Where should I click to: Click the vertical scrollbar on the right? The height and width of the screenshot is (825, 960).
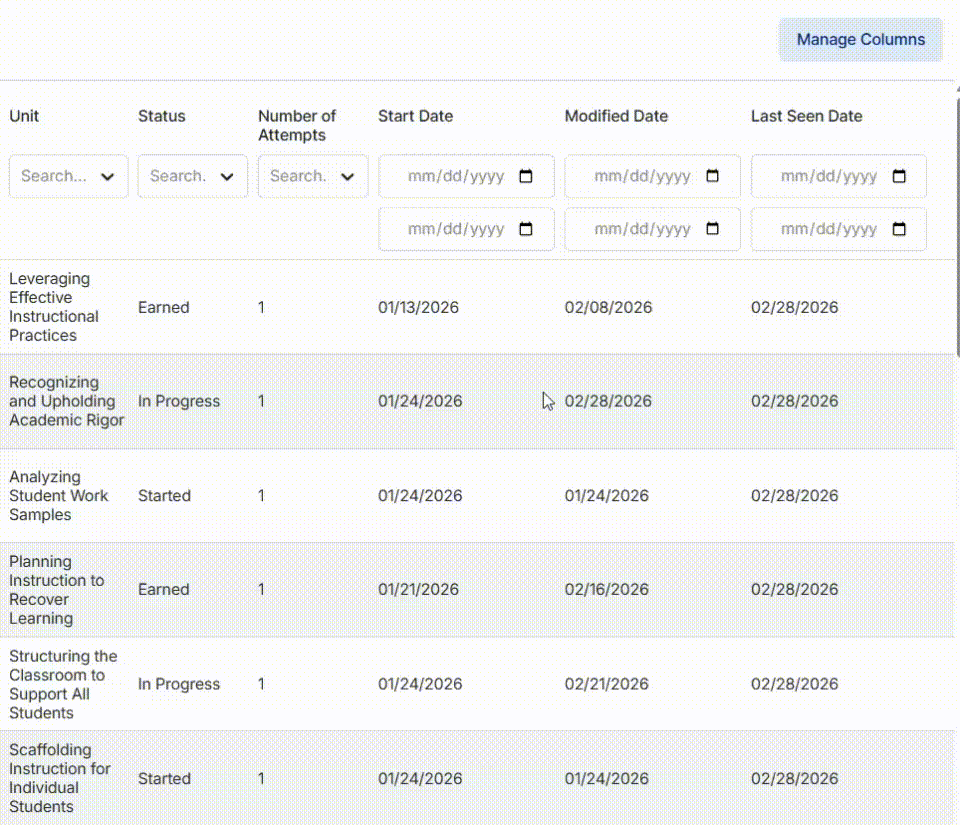958,220
